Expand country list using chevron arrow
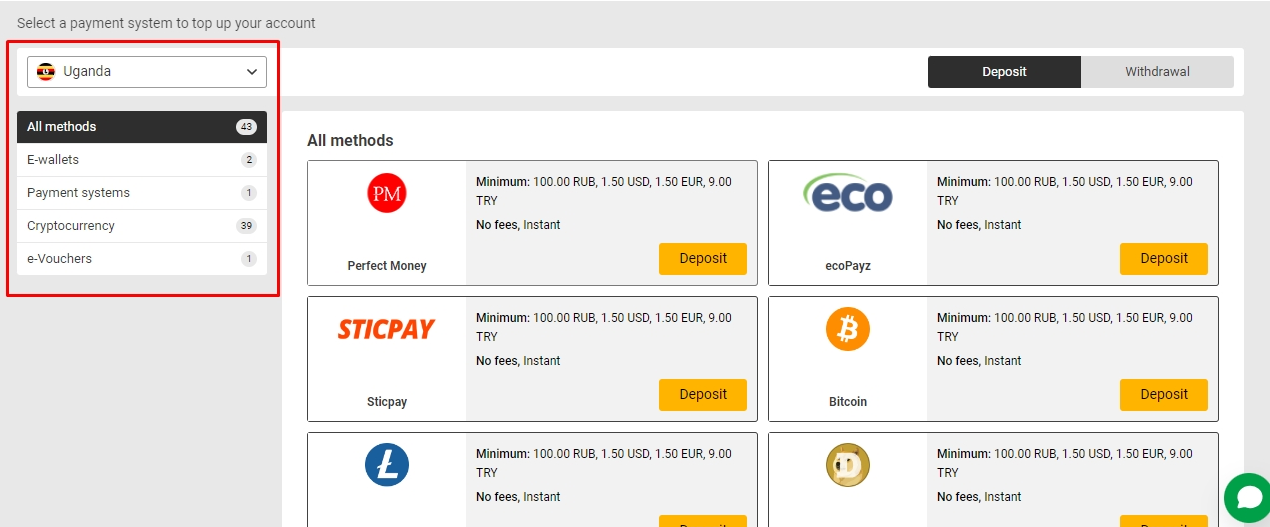Image resolution: width=1270 pixels, height=527 pixels. (251, 72)
